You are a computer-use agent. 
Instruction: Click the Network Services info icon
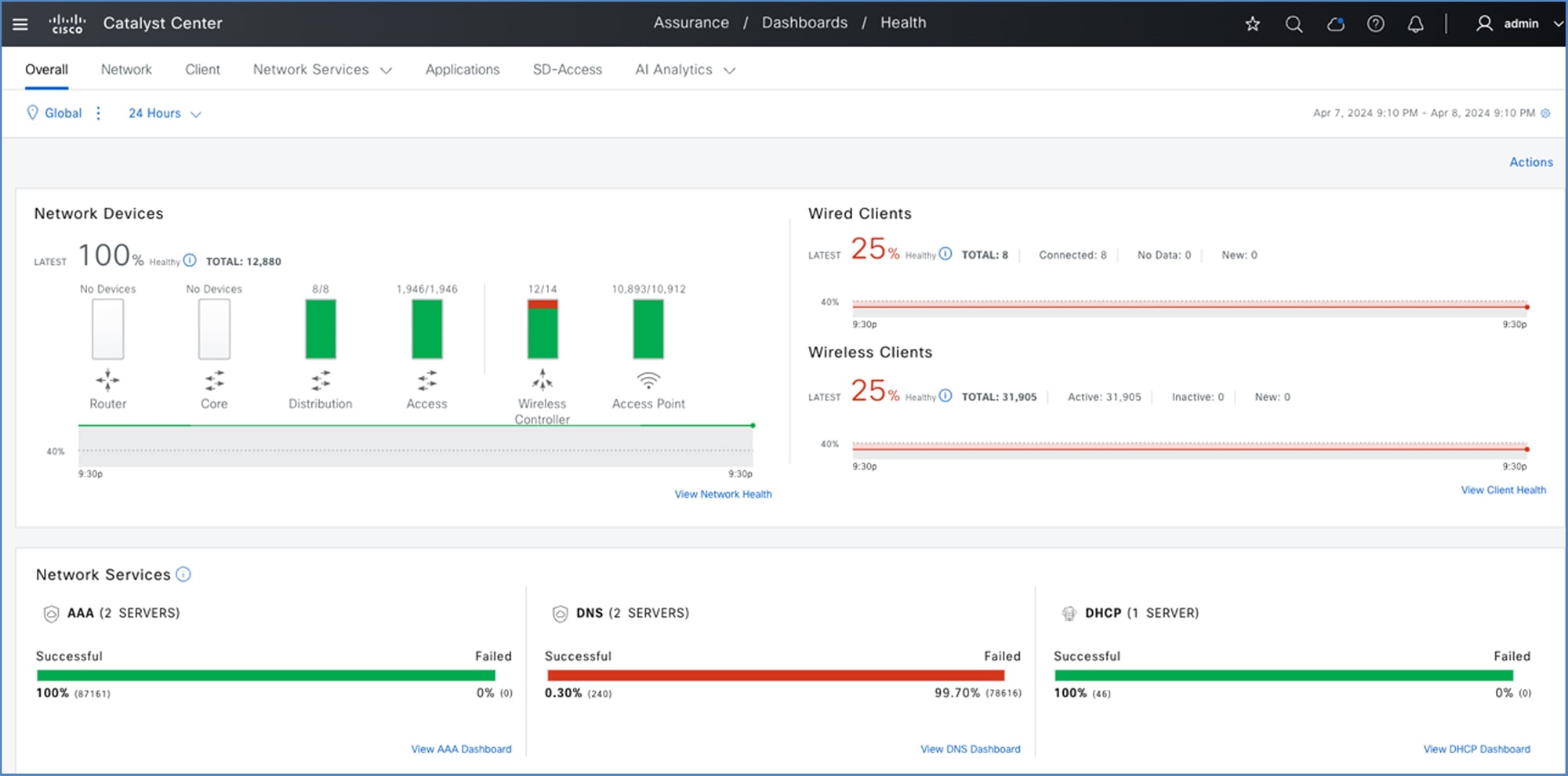click(183, 575)
